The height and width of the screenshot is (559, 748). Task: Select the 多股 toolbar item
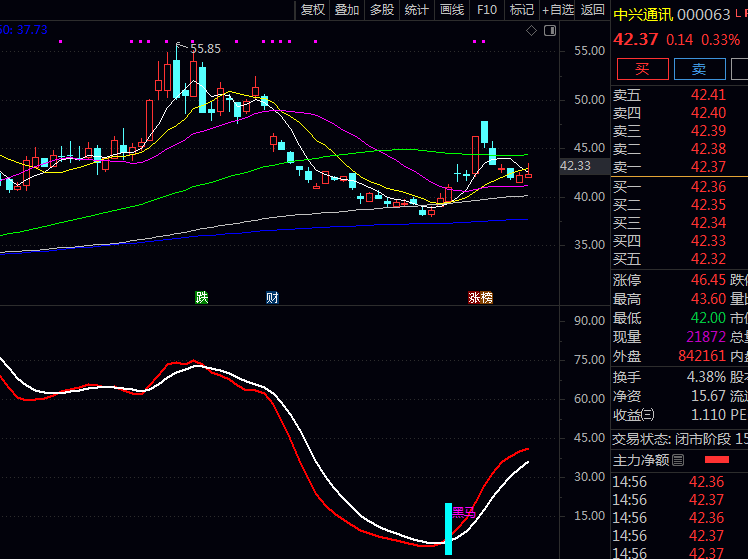382,10
